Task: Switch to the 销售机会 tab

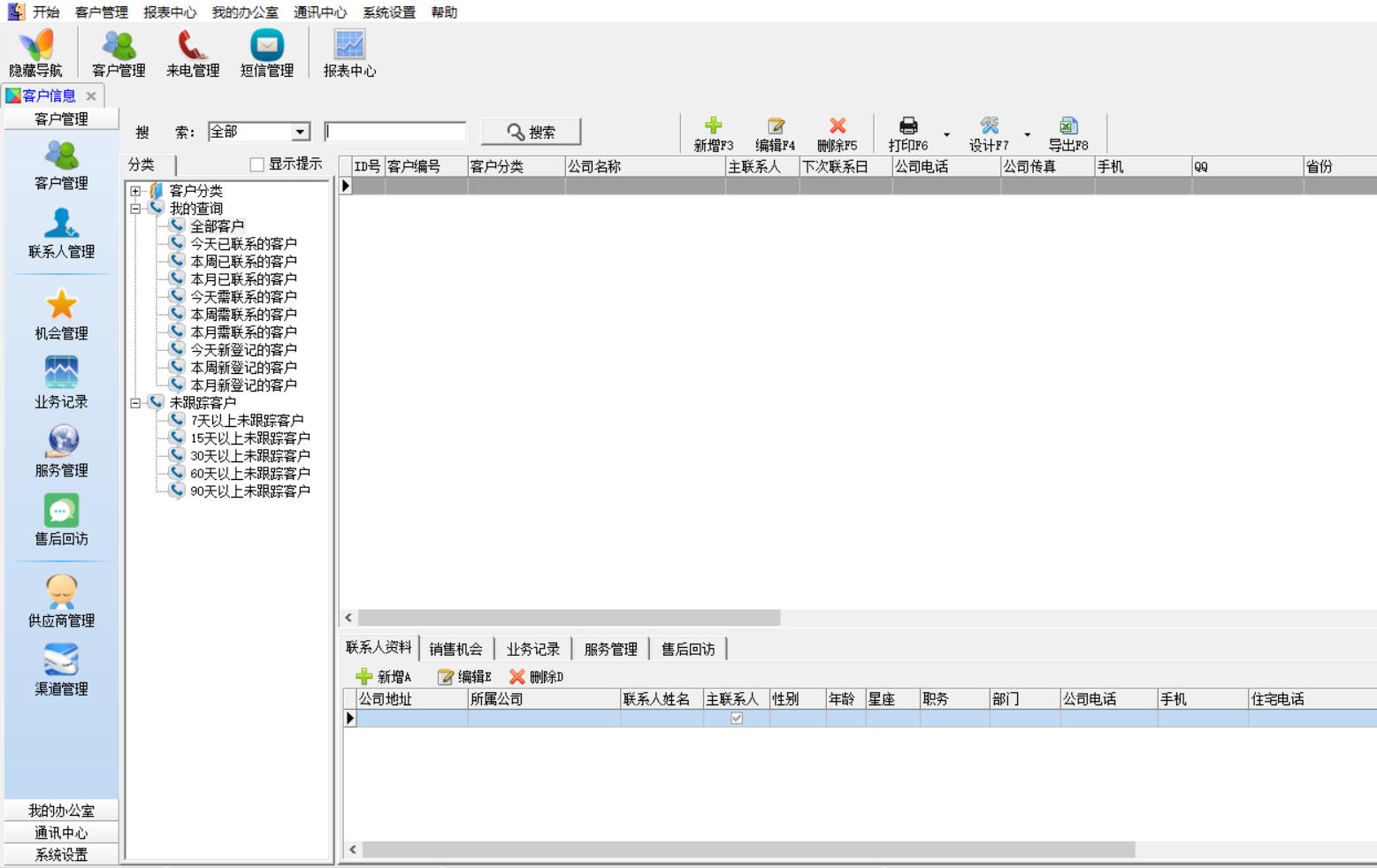Action: (455, 650)
